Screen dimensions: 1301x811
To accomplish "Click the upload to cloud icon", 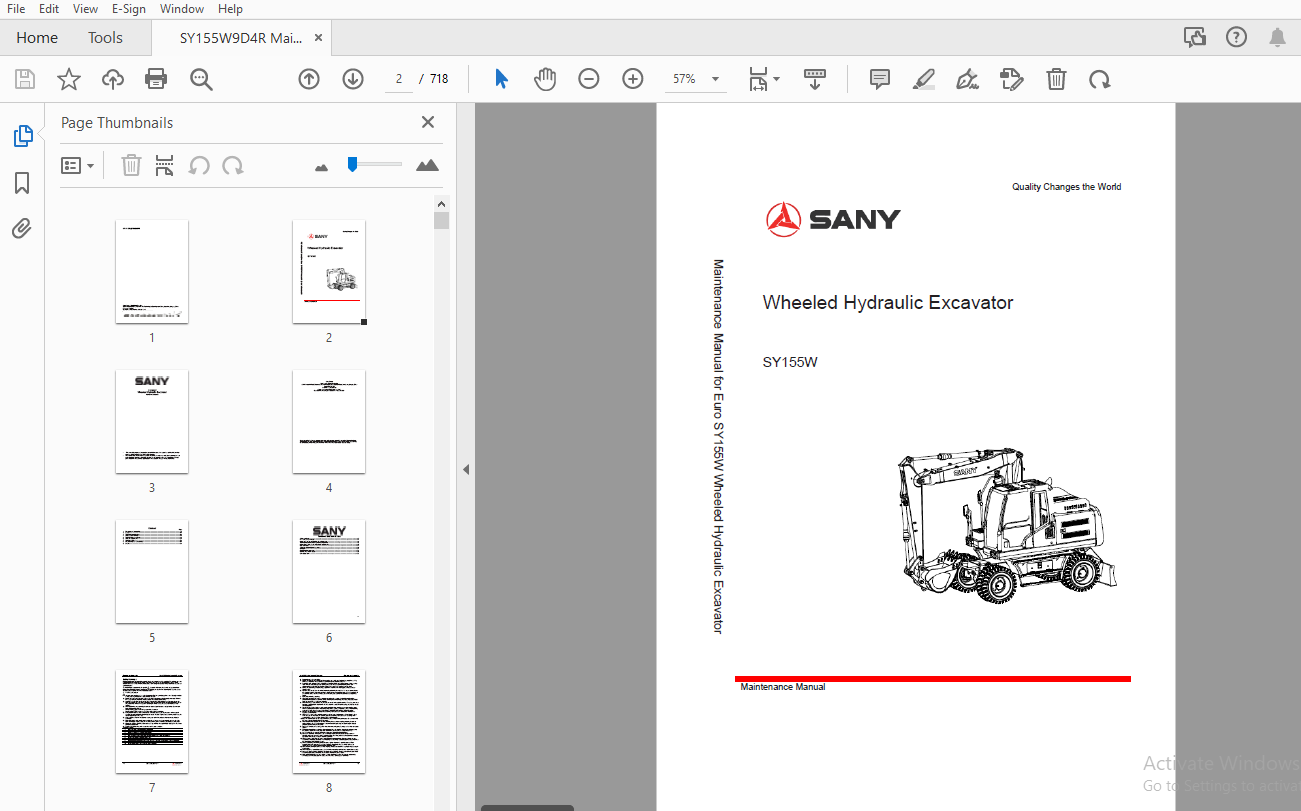I will click(113, 79).
